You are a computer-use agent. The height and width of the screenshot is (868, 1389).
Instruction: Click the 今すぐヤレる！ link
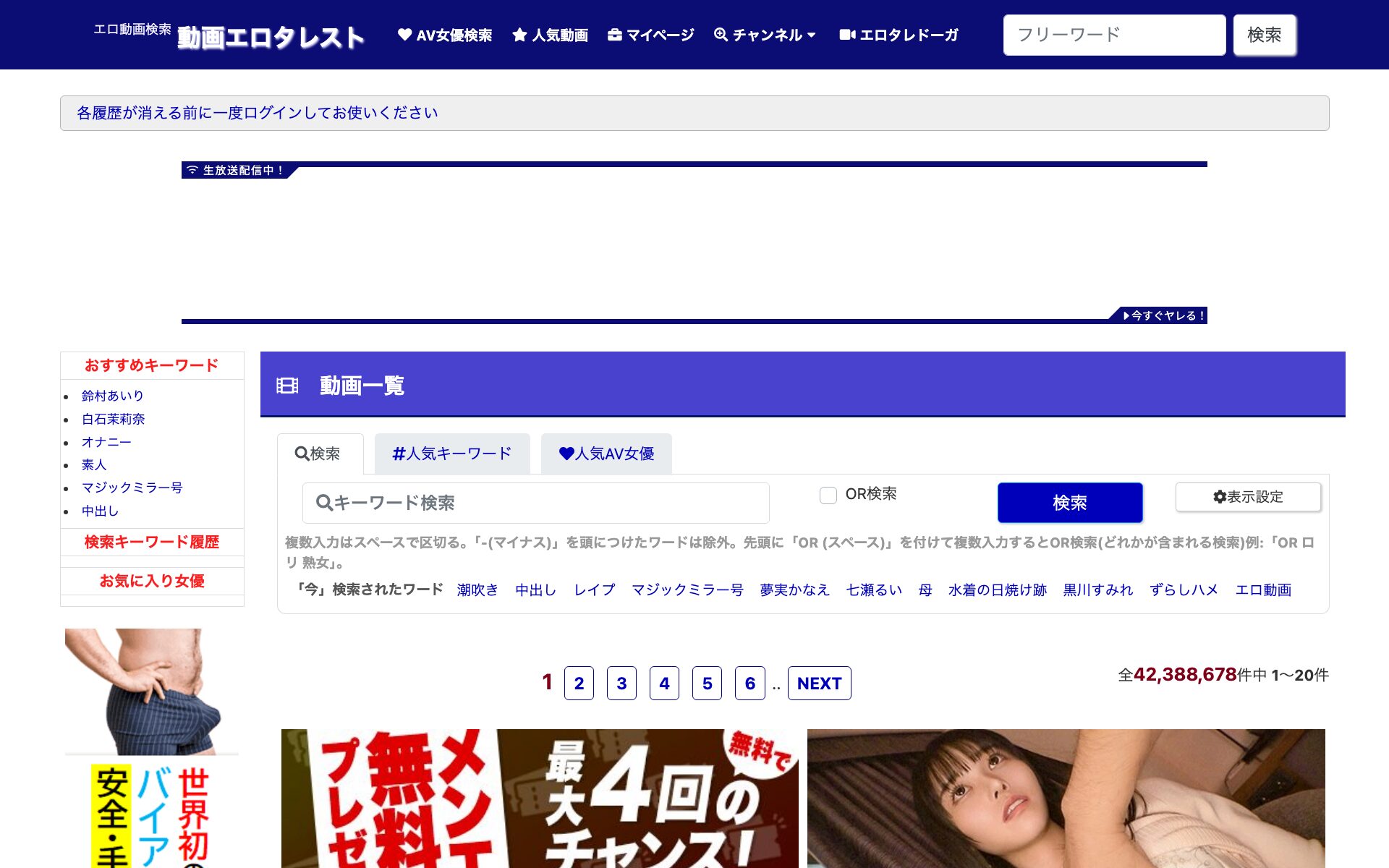pyautogui.click(x=1163, y=315)
